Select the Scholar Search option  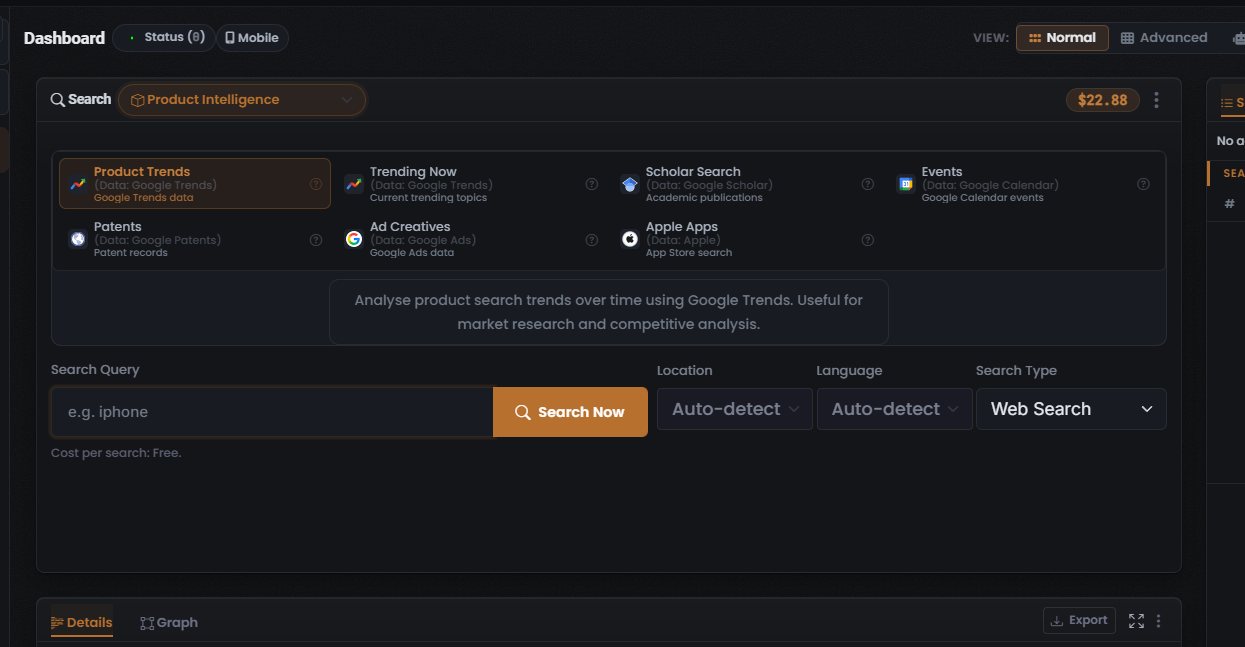747,184
